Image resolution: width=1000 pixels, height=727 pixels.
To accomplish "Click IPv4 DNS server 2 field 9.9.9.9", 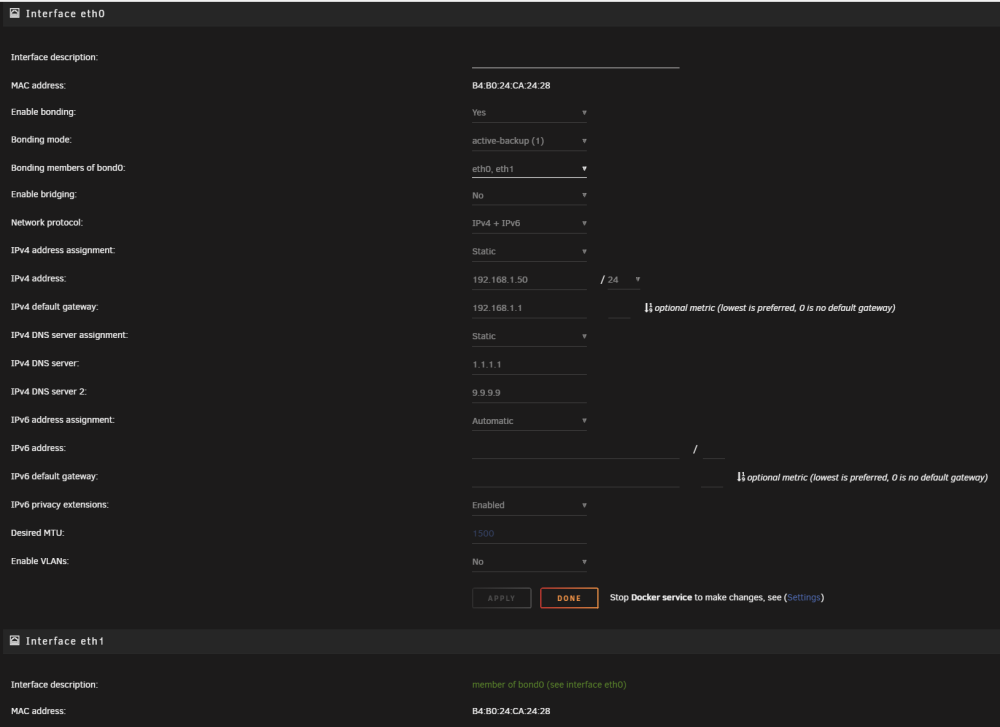I will tap(529, 393).
